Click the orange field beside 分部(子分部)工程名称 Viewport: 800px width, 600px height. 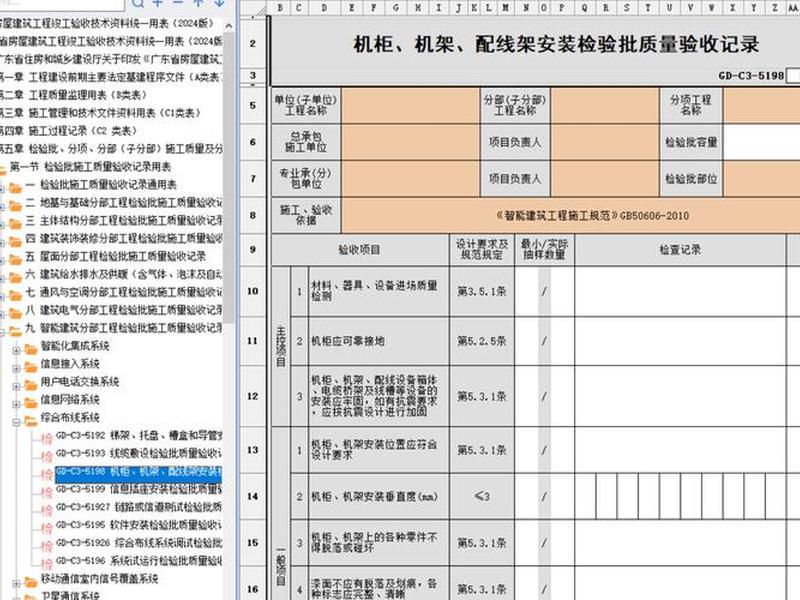pyautogui.click(x=605, y=105)
